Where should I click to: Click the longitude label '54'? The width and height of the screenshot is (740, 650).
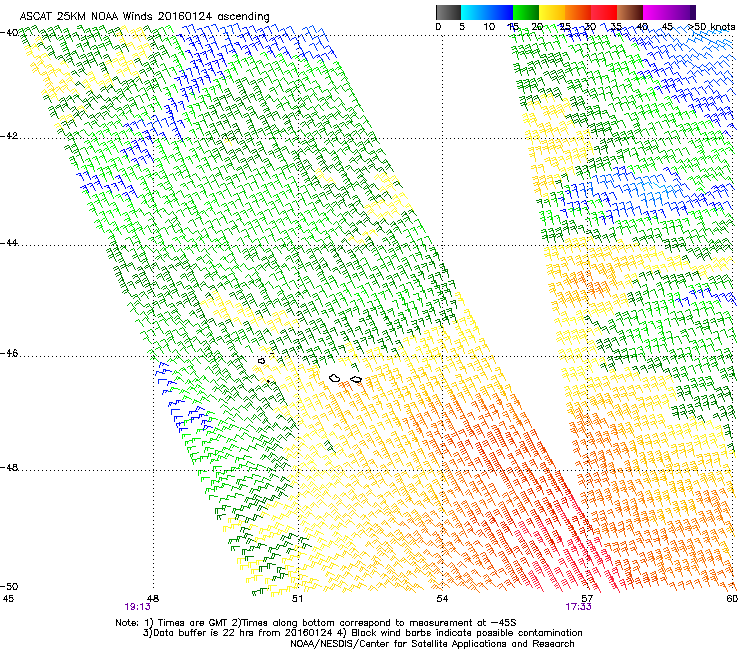[x=442, y=599]
